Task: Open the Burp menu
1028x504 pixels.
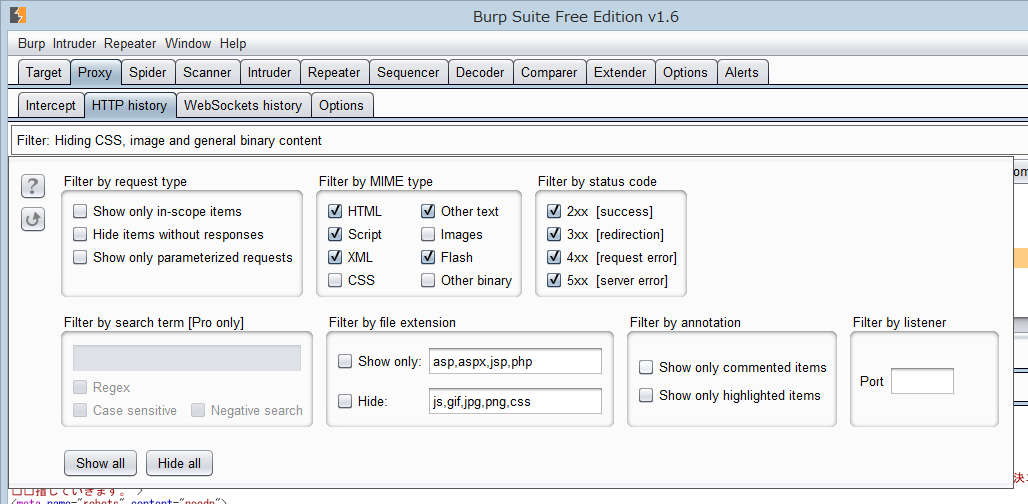Action: click(x=31, y=44)
